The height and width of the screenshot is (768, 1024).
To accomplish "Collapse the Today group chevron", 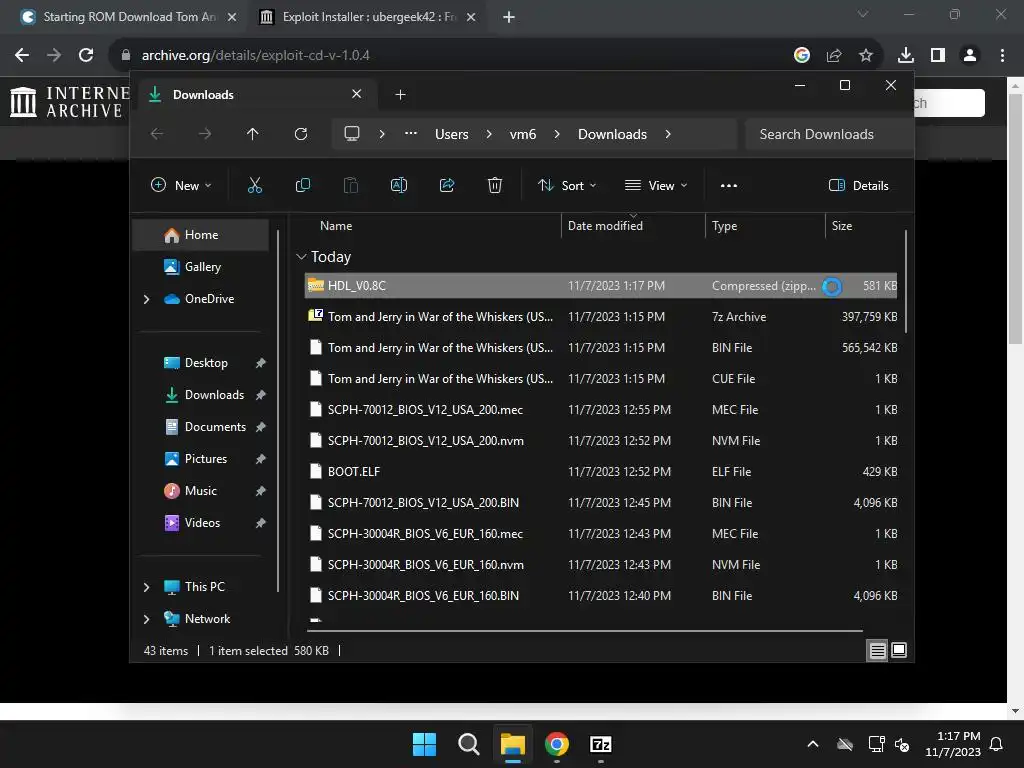I will (301, 257).
